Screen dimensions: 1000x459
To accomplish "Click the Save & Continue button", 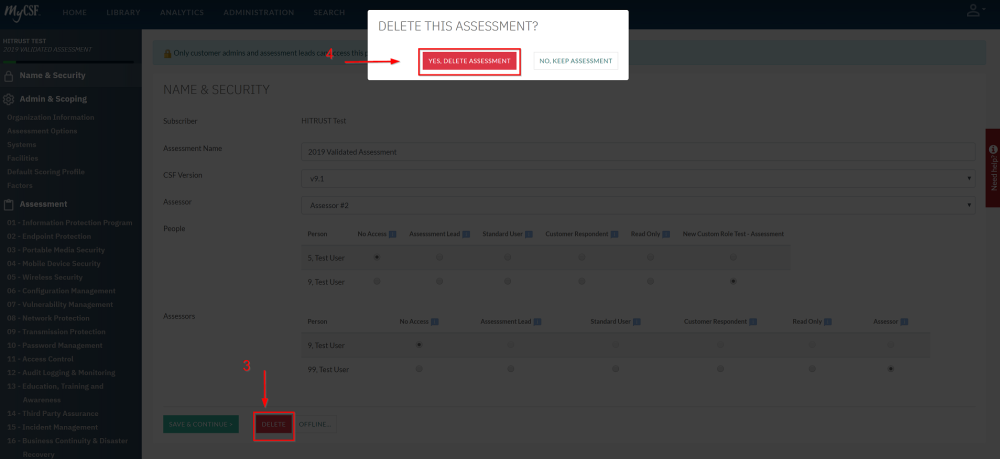I will (201, 425).
